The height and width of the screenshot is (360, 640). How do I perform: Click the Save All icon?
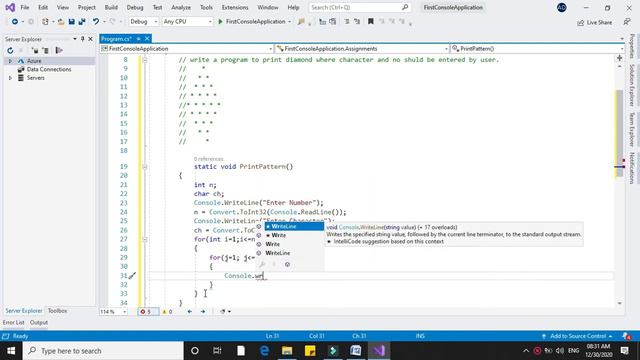[82, 22]
